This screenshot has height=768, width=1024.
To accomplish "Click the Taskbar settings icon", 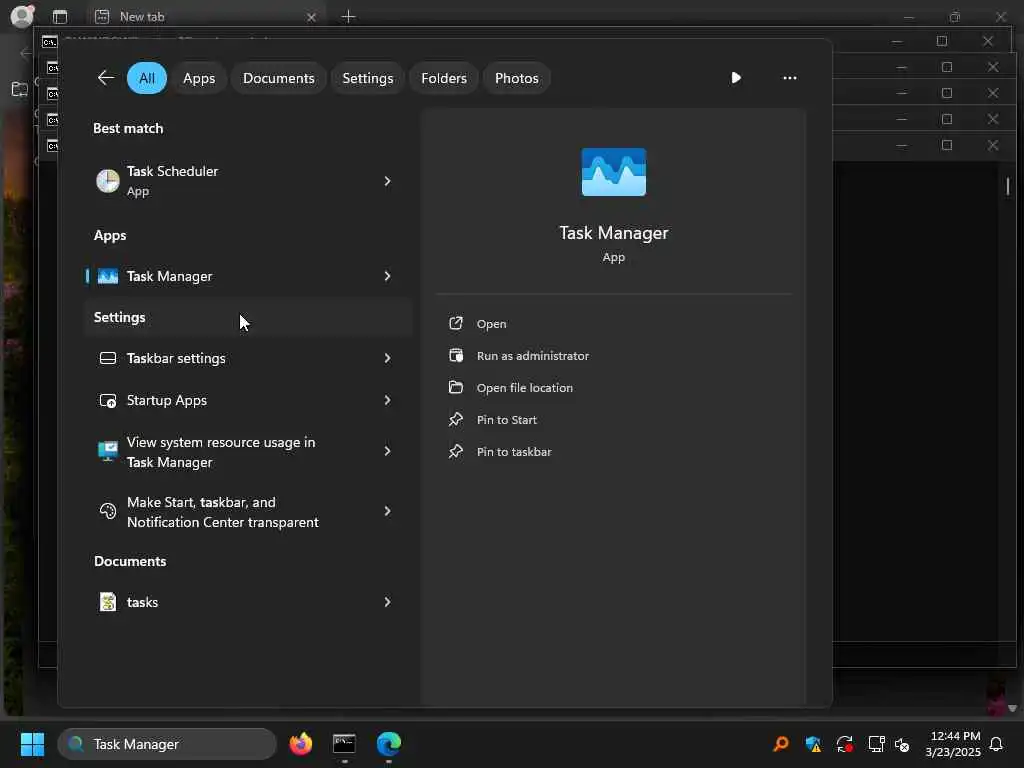I will click(108, 358).
